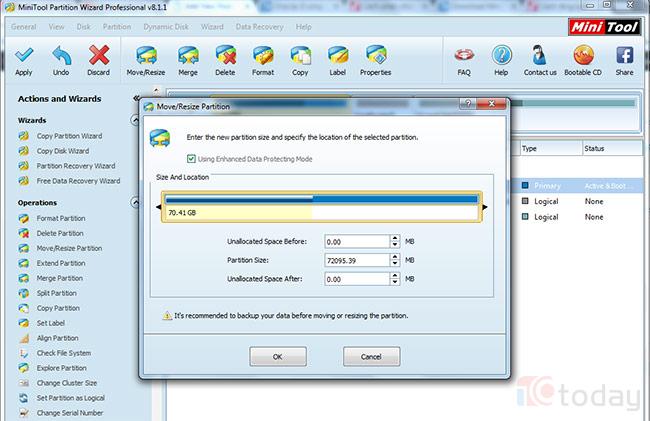Sort by the Type column header
The image size is (650, 421).
551,148
